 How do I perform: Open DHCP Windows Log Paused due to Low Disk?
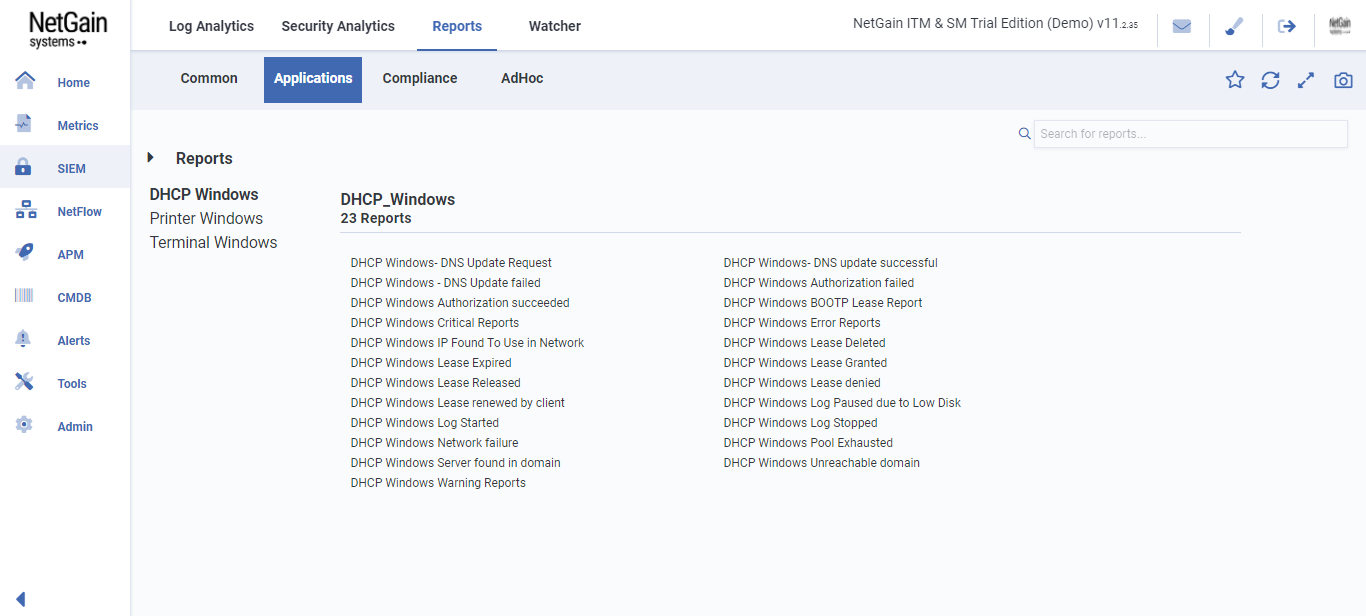tap(842, 402)
